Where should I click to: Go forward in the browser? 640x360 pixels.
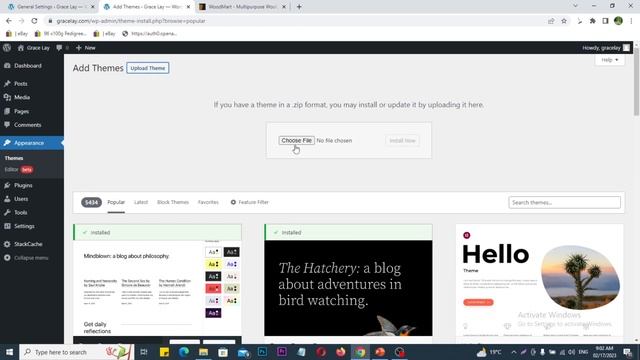21,21
